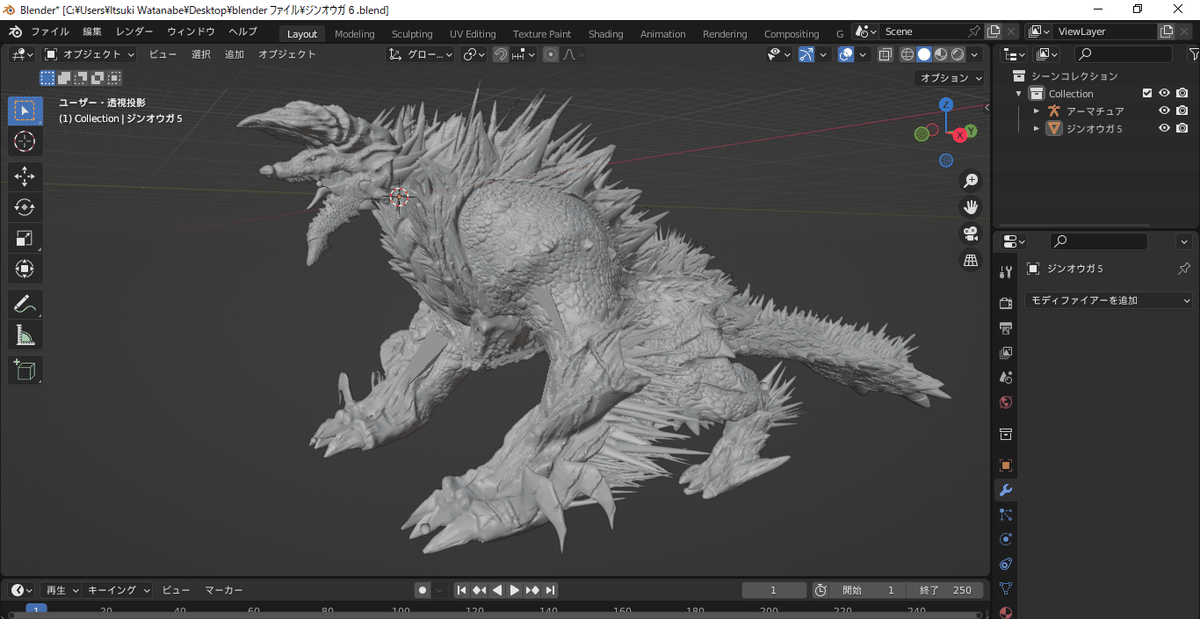Open the モディファイアーを追加 dropdown
The width and height of the screenshot is (1200, 619).
(x=1111, y=300)
